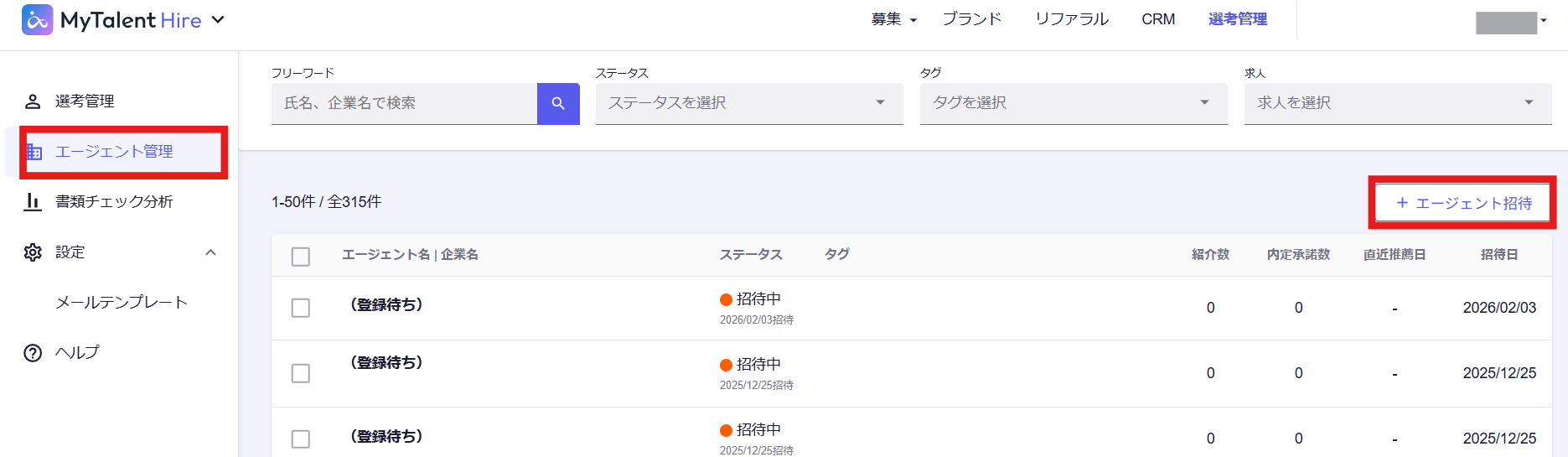This screenshot has height=457, width=1568.
Task: Click the 書類チェック分析 bar chart icon
Action: (33, 202)
